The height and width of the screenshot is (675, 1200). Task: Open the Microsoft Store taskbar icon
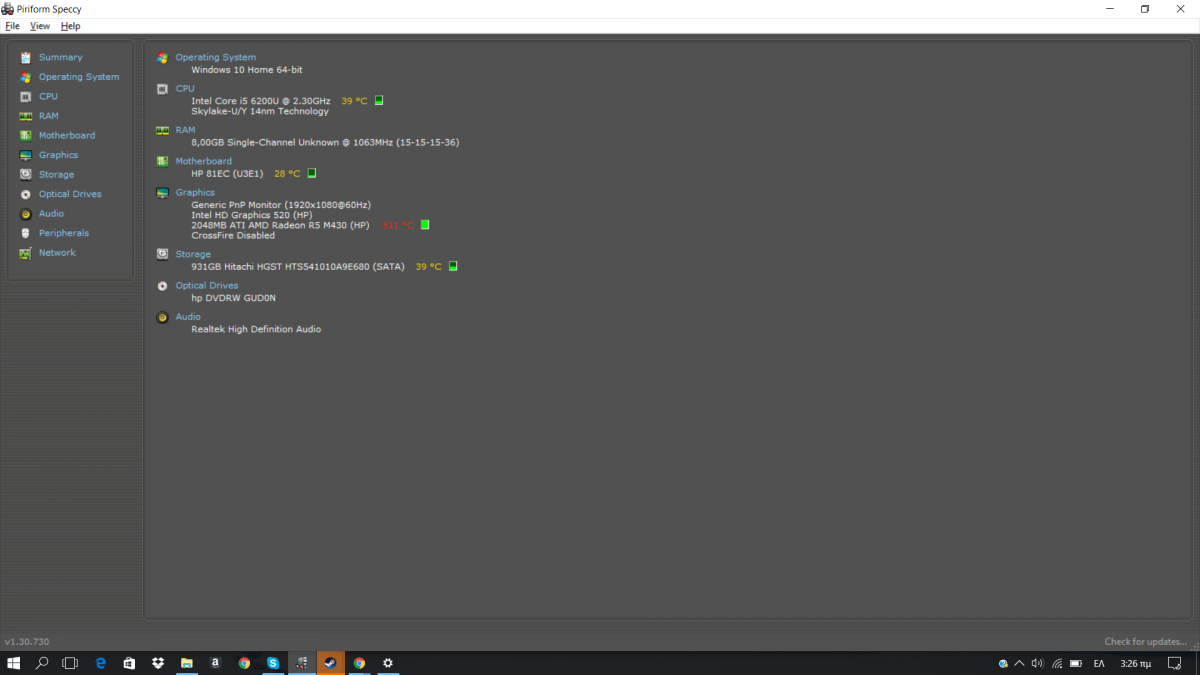coord(129,663)
